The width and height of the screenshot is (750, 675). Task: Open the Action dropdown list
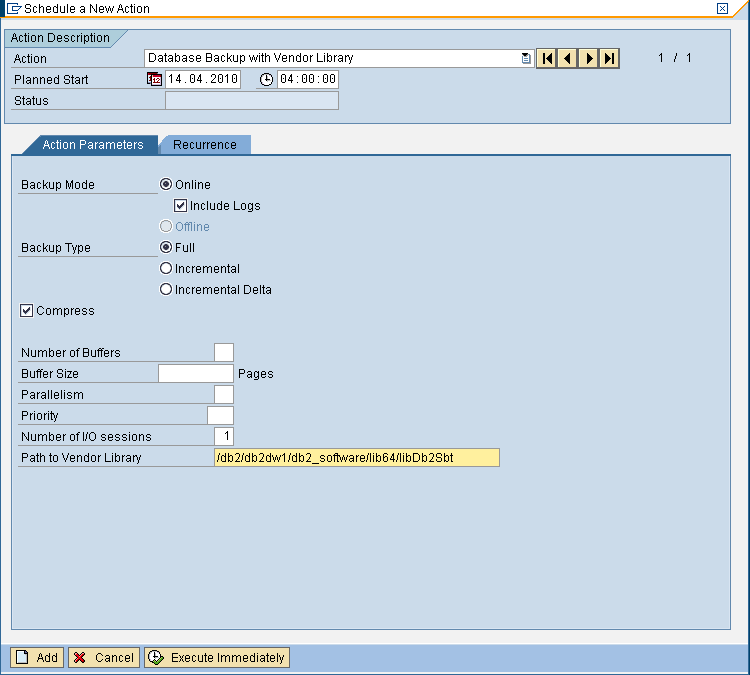[x=526, y=59]
